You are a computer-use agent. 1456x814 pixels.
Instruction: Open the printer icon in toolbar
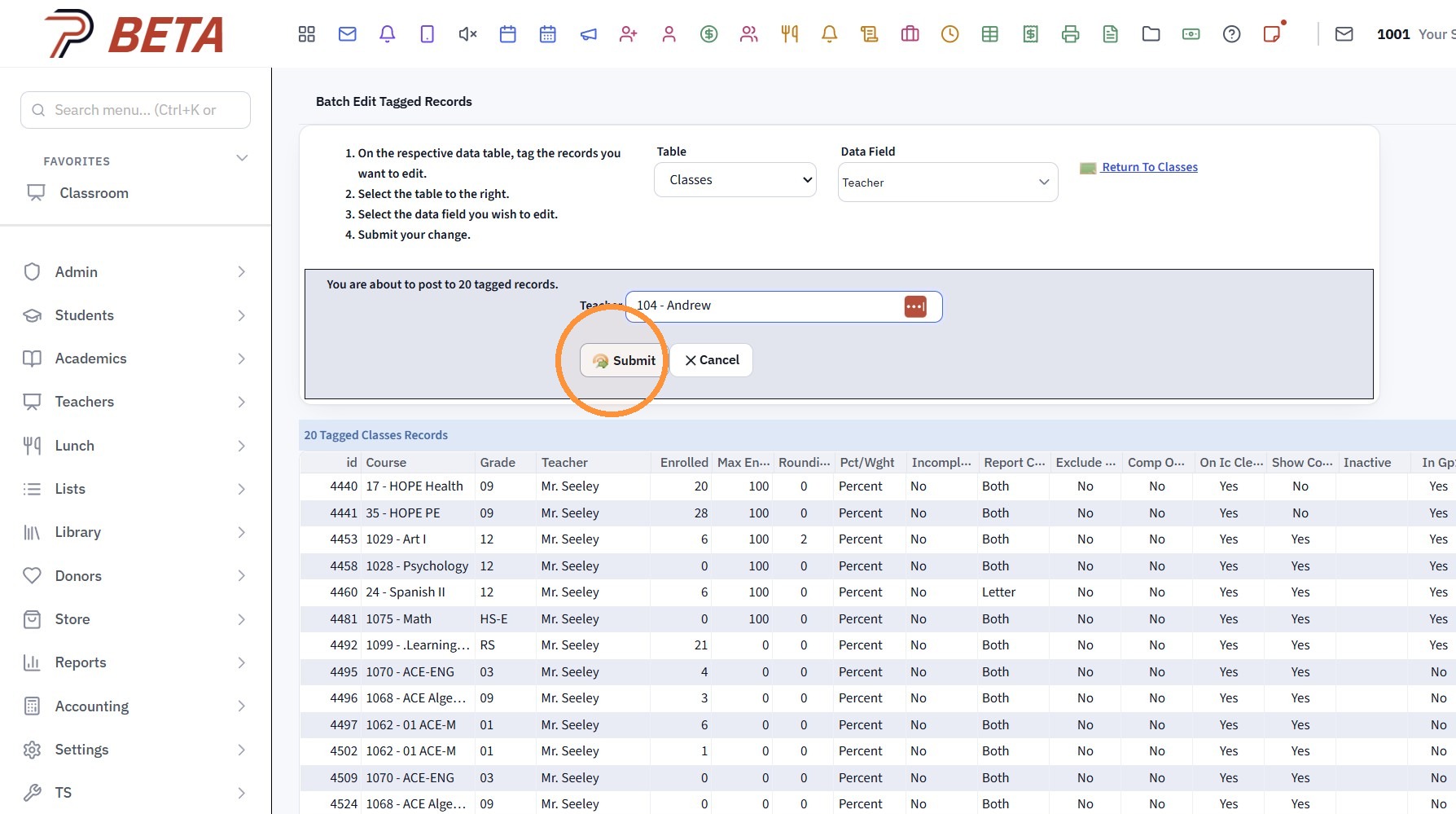pos(1071,34)
